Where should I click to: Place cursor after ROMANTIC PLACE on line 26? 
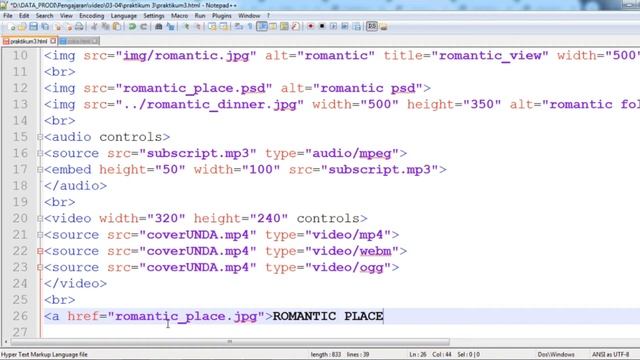pyautogui.click(x=384, y=316)
